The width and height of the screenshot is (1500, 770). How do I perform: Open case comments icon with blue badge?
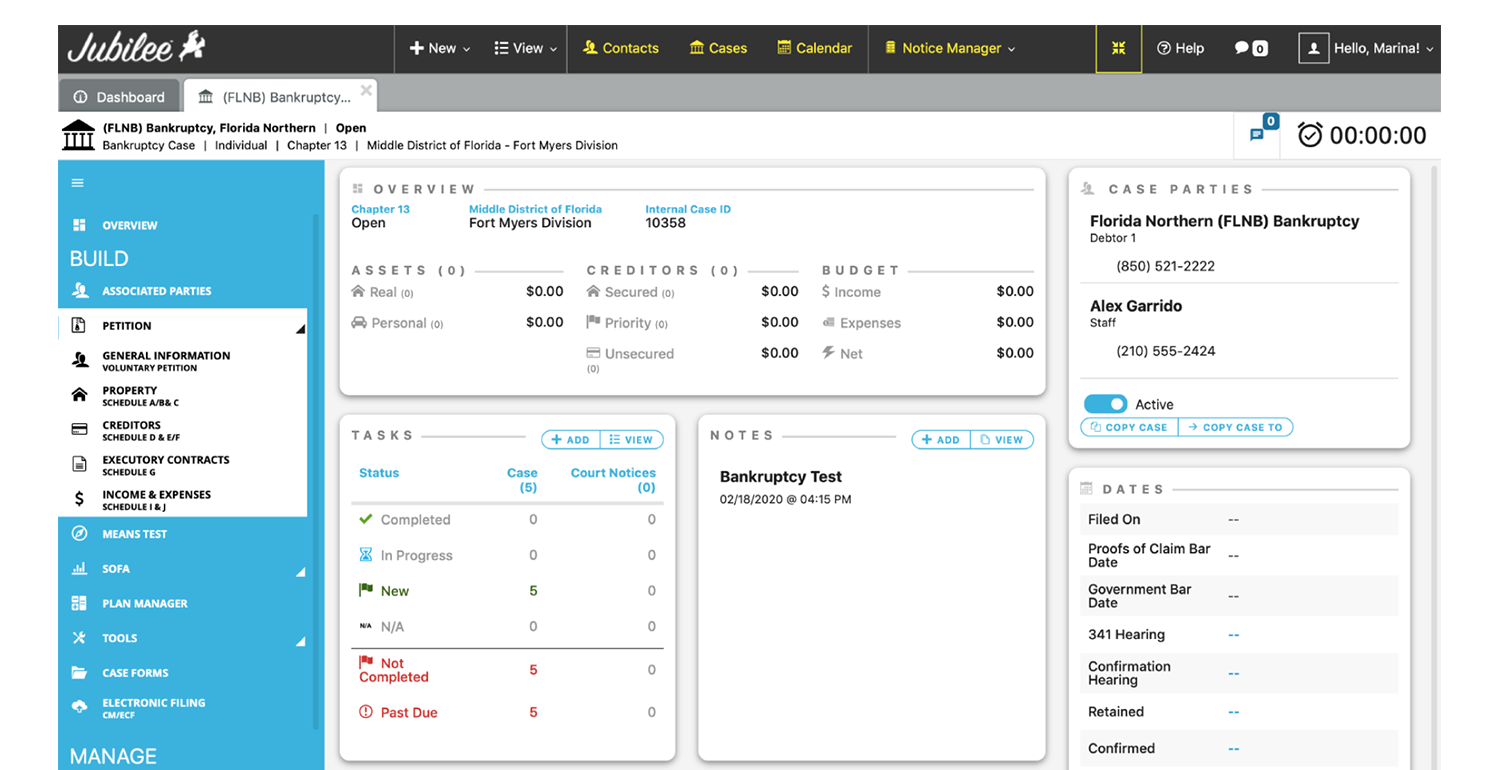1259,133
